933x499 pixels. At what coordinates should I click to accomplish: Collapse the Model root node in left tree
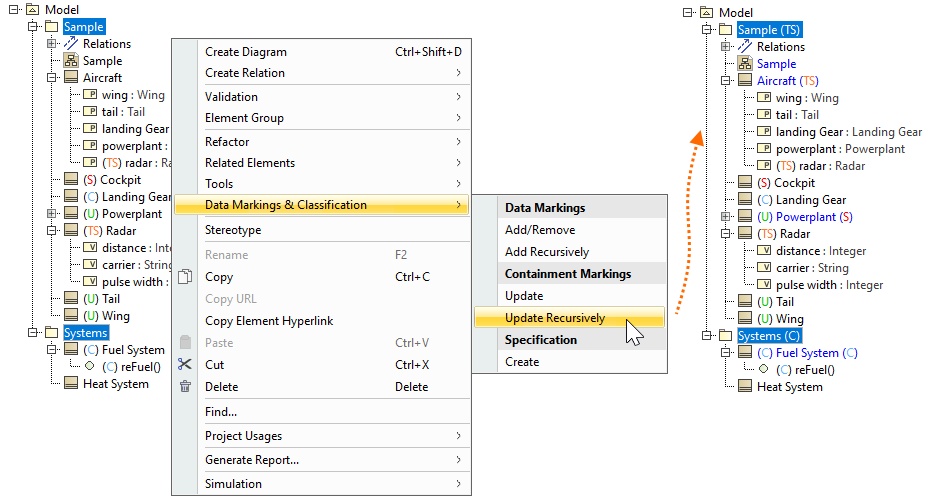pyautogui.click(x=15, y=10)
